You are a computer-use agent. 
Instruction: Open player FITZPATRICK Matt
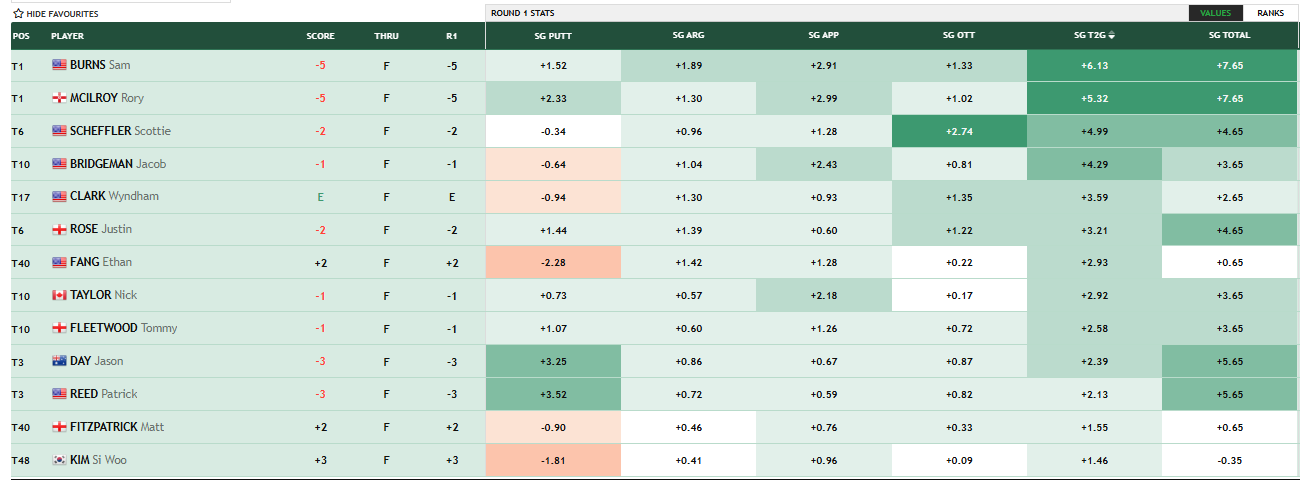click(x=117, y=427)
